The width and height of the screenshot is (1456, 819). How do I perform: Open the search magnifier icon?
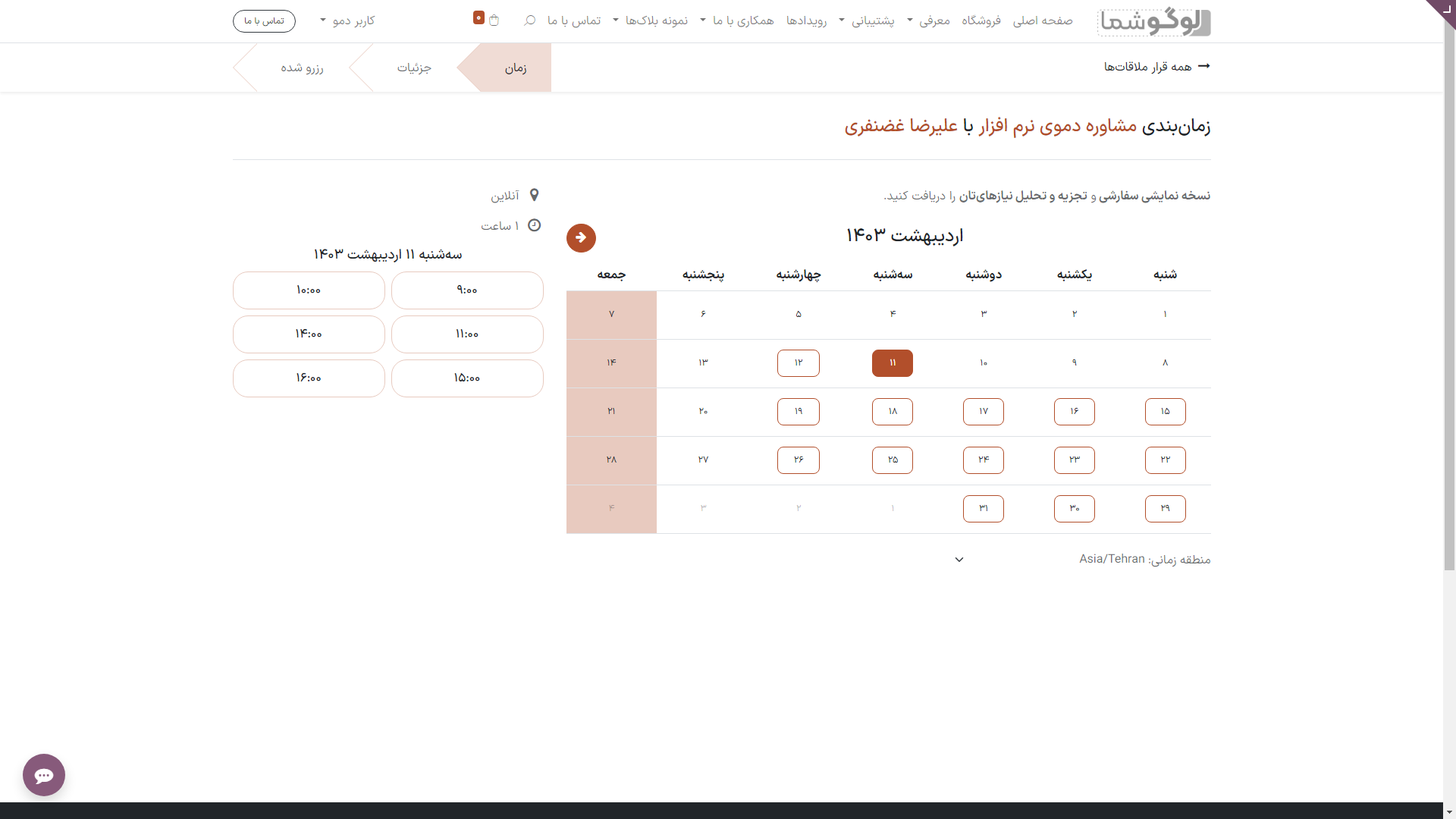529,20
